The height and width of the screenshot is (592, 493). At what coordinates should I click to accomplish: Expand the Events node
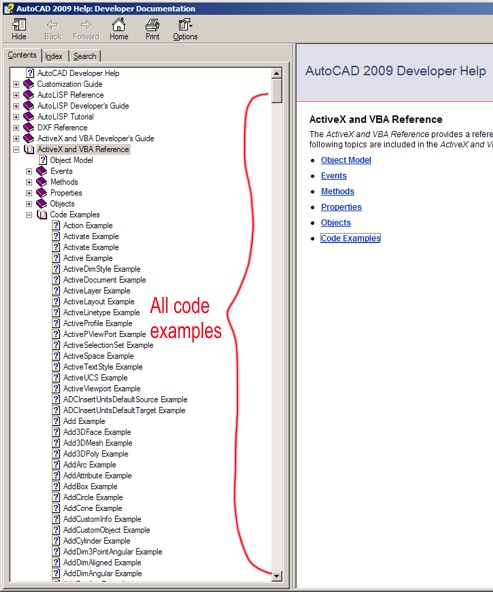[29, 171]
